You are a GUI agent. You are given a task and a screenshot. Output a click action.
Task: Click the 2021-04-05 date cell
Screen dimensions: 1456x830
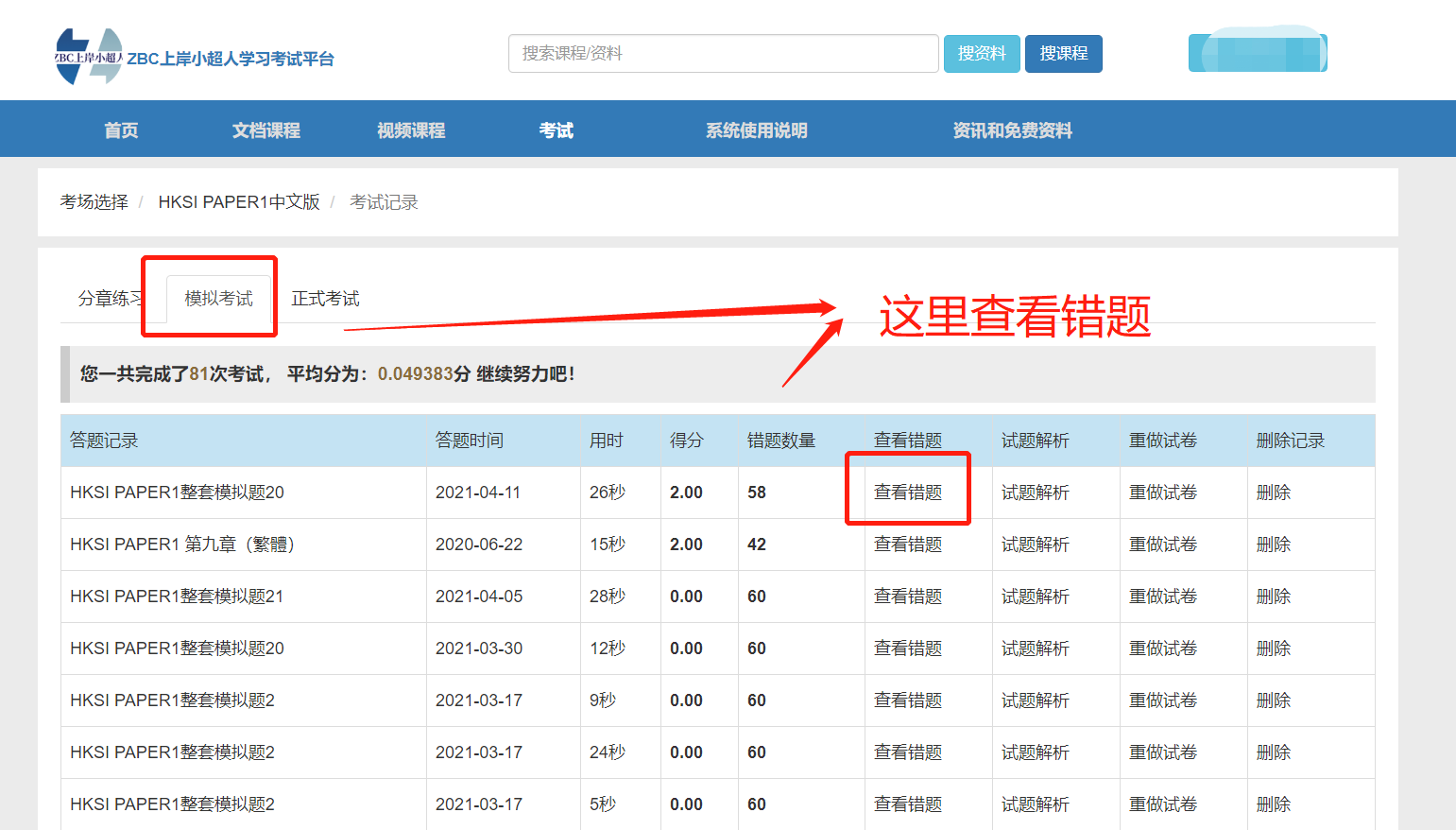point(479,597)
